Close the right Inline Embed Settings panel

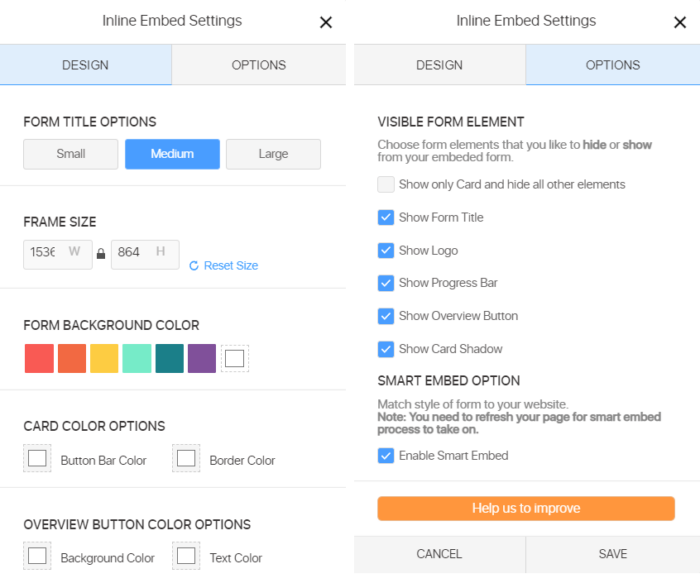680,22
